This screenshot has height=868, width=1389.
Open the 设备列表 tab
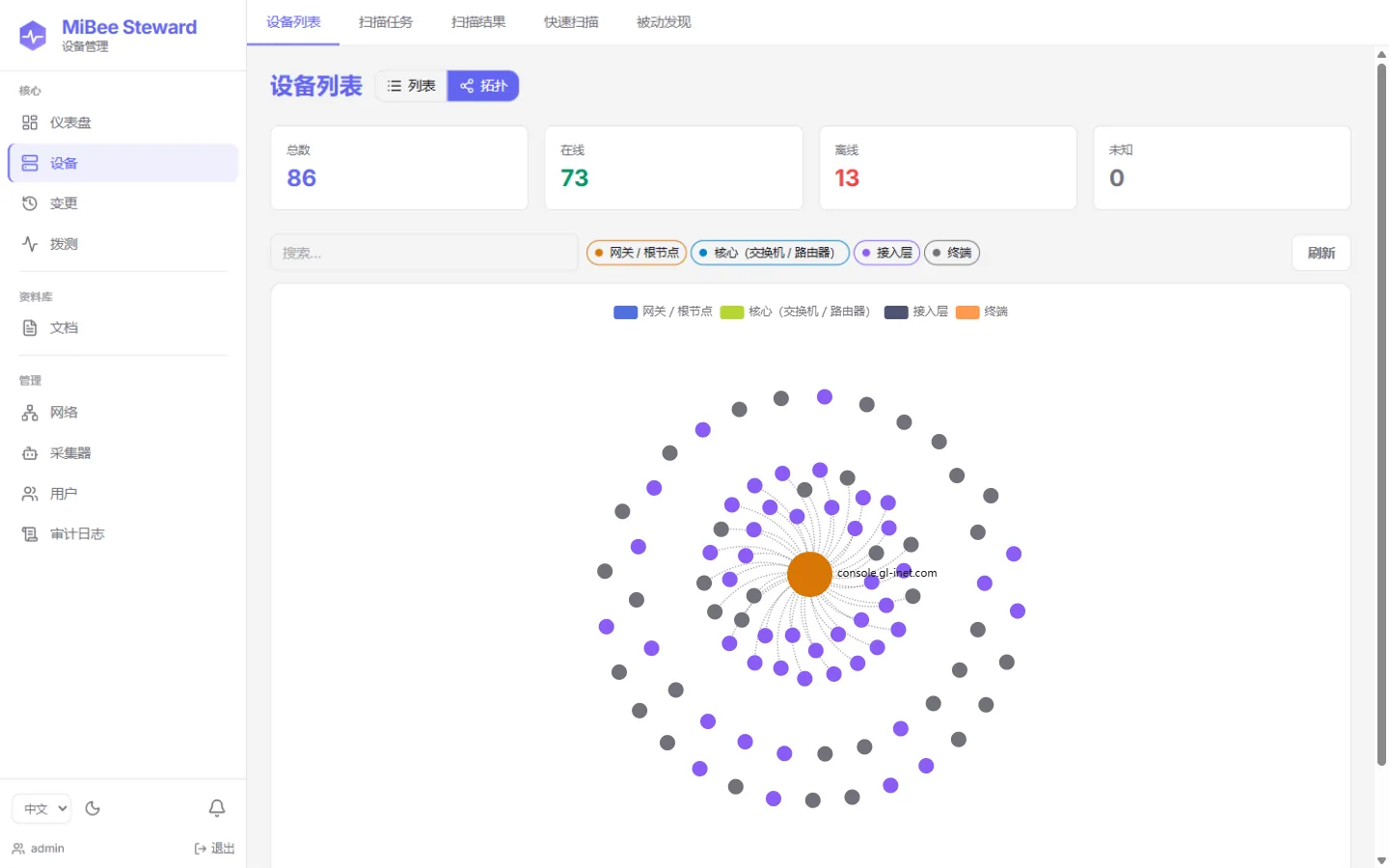click(x=293, y=22)
